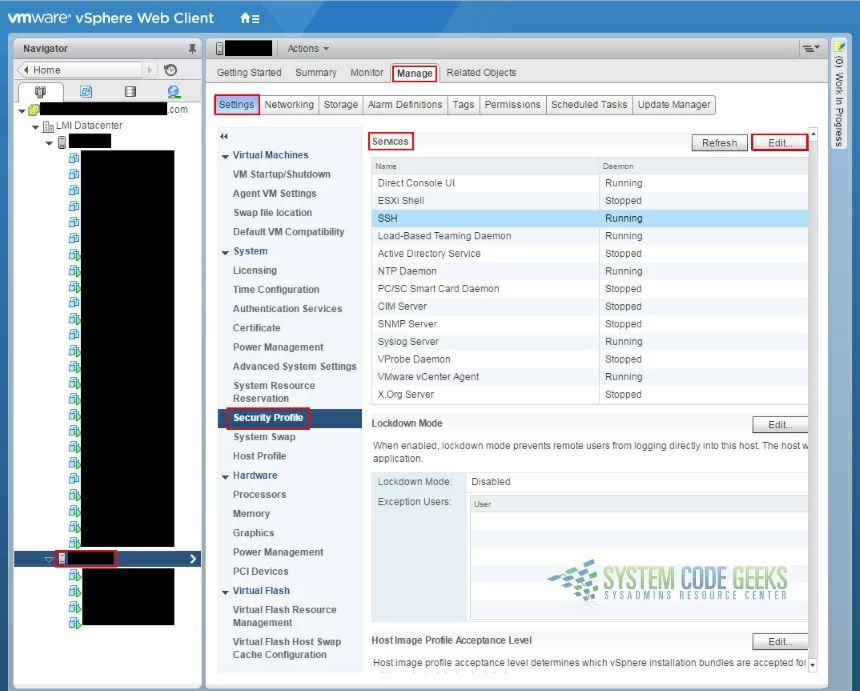Select the ESXi Shell service row

[590, 201]
